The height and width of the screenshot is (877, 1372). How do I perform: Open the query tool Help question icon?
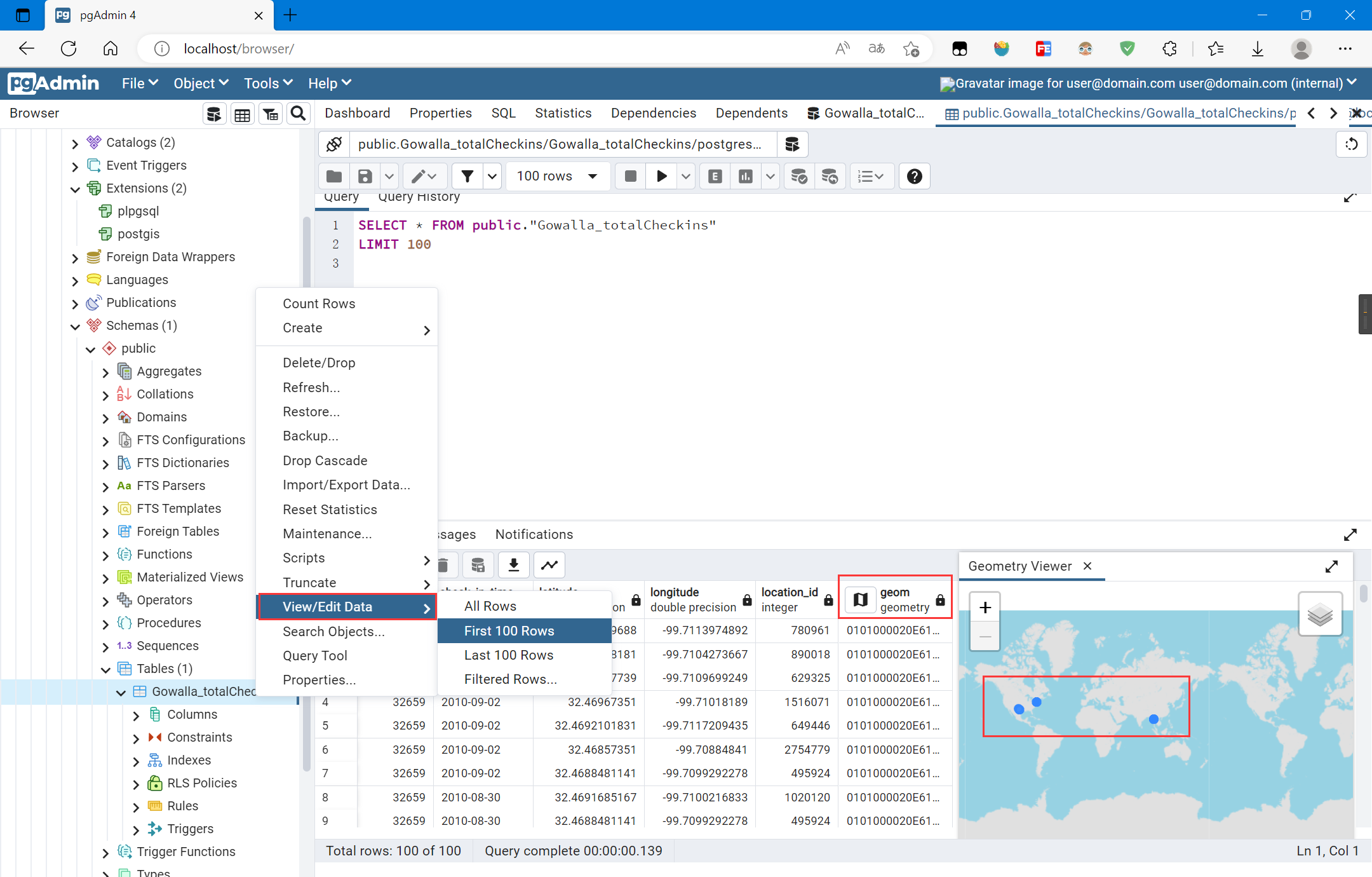tap(915, 176)
